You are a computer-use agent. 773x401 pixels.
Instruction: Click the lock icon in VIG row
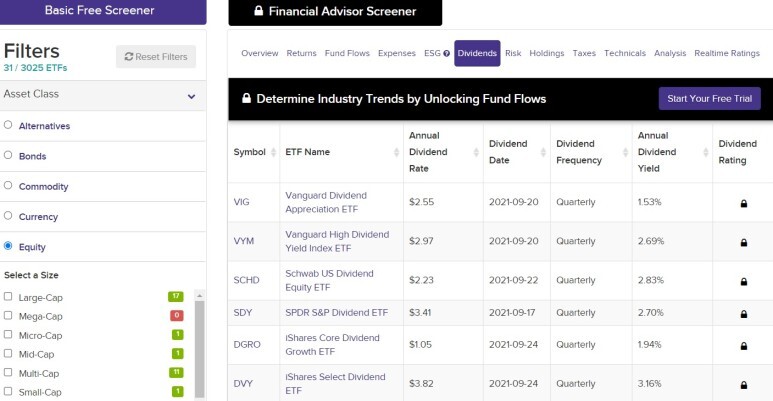point(744,203)
